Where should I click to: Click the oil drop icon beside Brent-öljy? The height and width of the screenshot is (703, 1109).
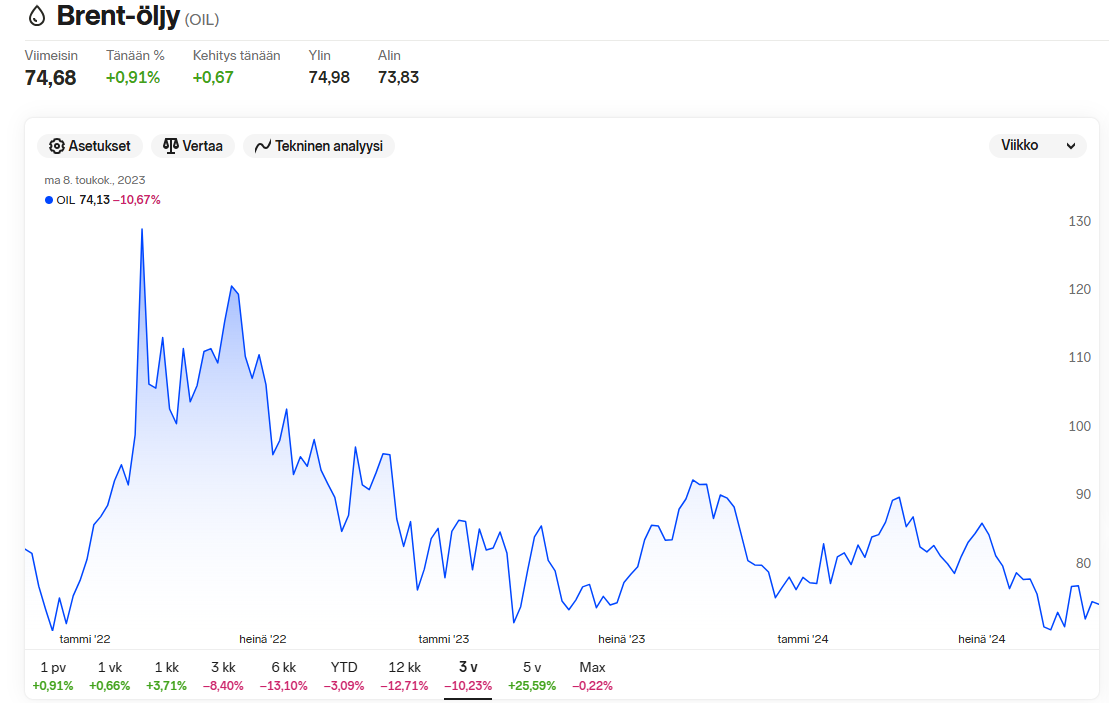pyautogui.click(x=37, y=16)
